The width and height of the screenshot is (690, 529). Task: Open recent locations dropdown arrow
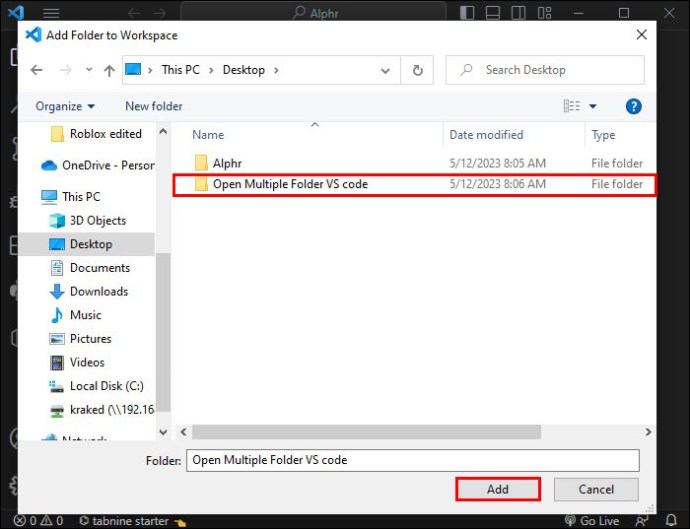tap(89, 70)
